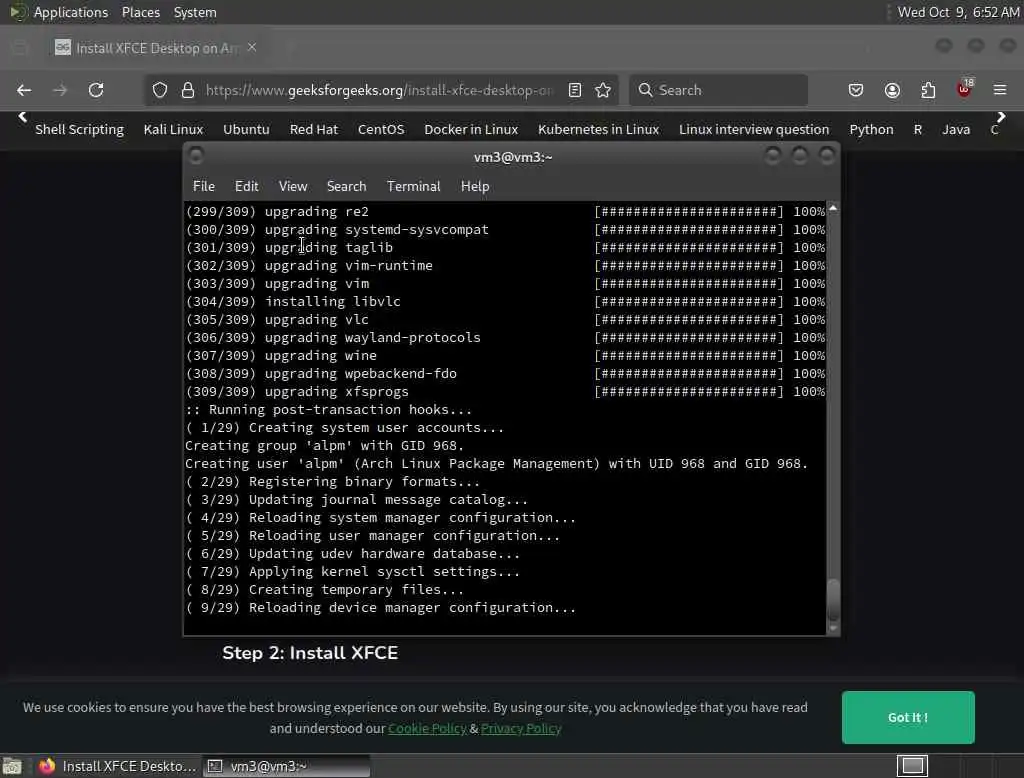Go back with the browser back arrow
Screen dimensions: 1024x778
click(x=24, y=90)
